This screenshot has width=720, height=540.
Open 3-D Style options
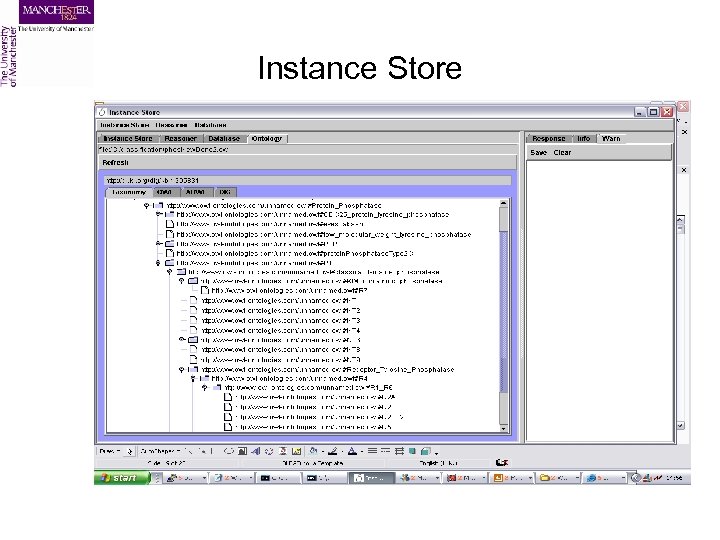coord(425,451)
